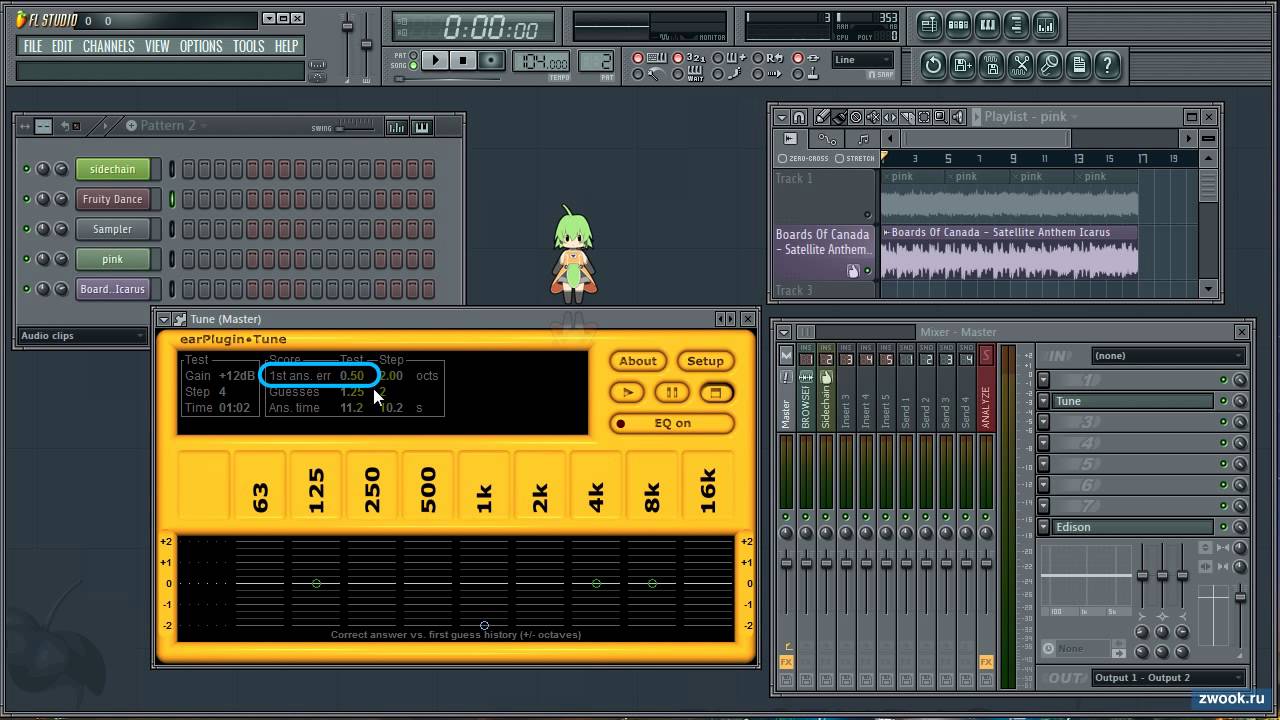Switch to Song mode with the SONG radio
Screen dimensions: 1280x720
[413, 65]
